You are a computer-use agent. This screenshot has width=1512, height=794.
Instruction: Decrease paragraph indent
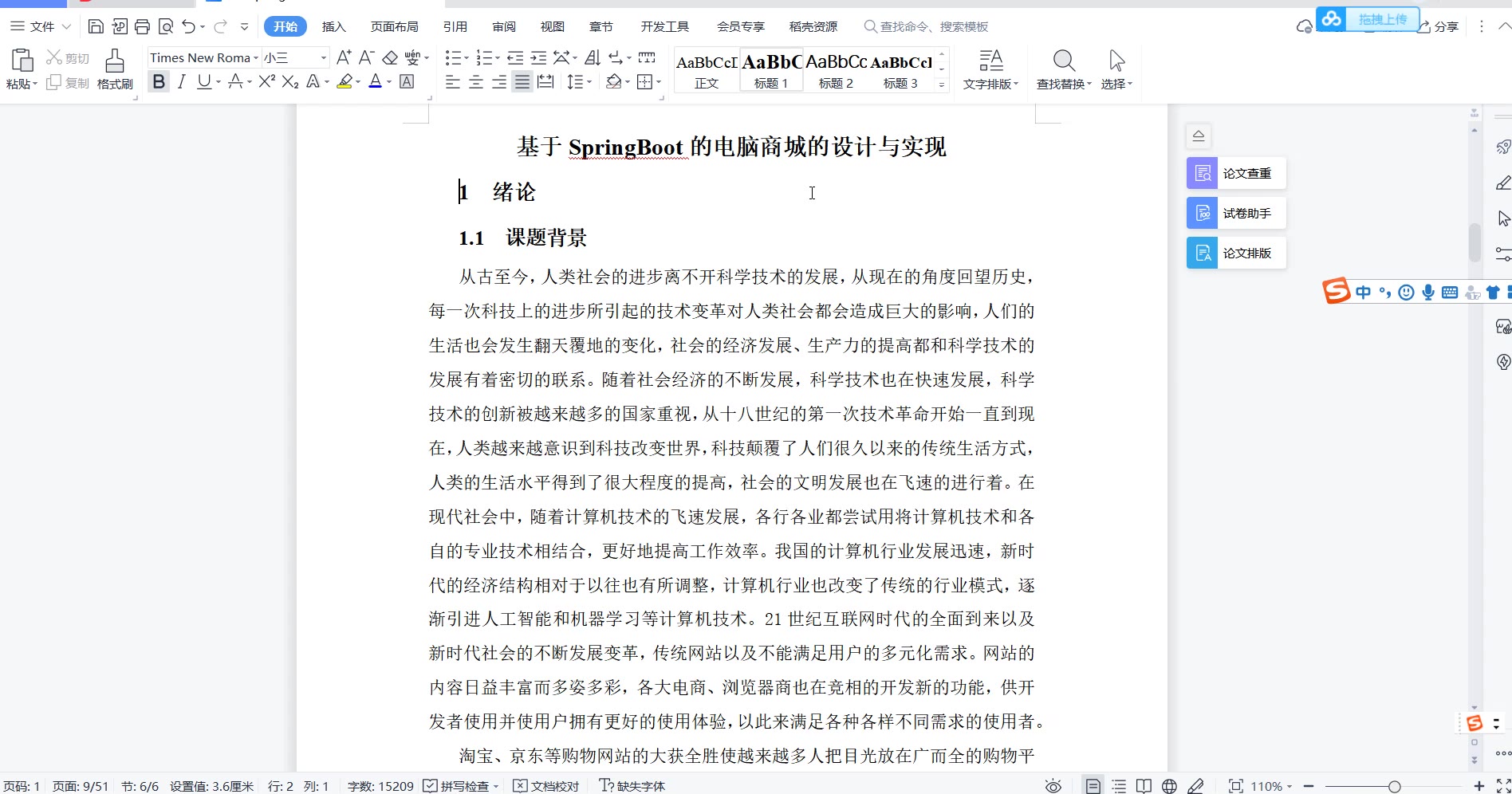(515, 57)
